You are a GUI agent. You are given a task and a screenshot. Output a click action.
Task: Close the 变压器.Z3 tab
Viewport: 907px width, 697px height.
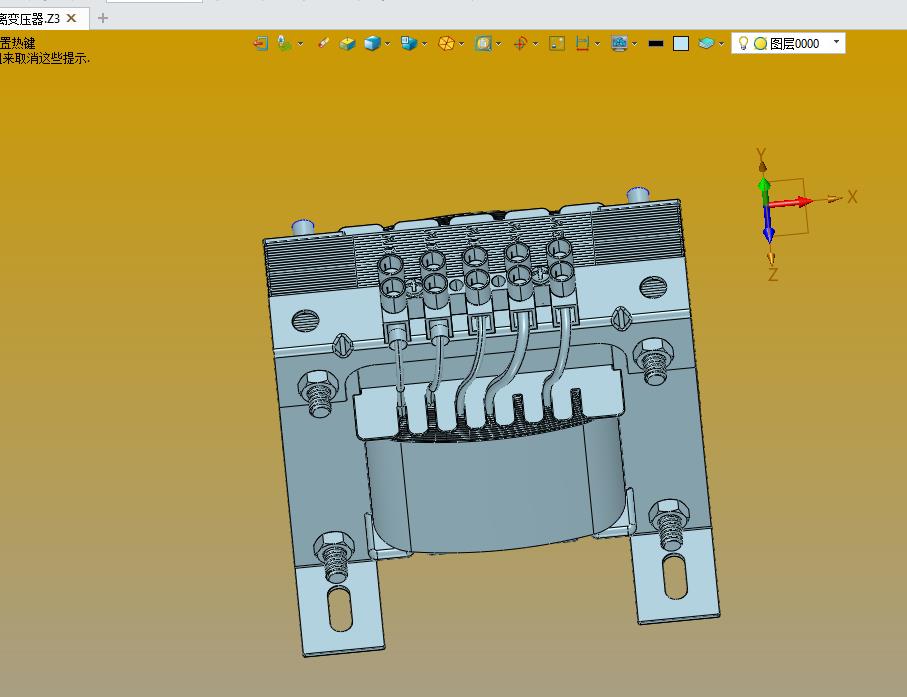pos(72,19)
